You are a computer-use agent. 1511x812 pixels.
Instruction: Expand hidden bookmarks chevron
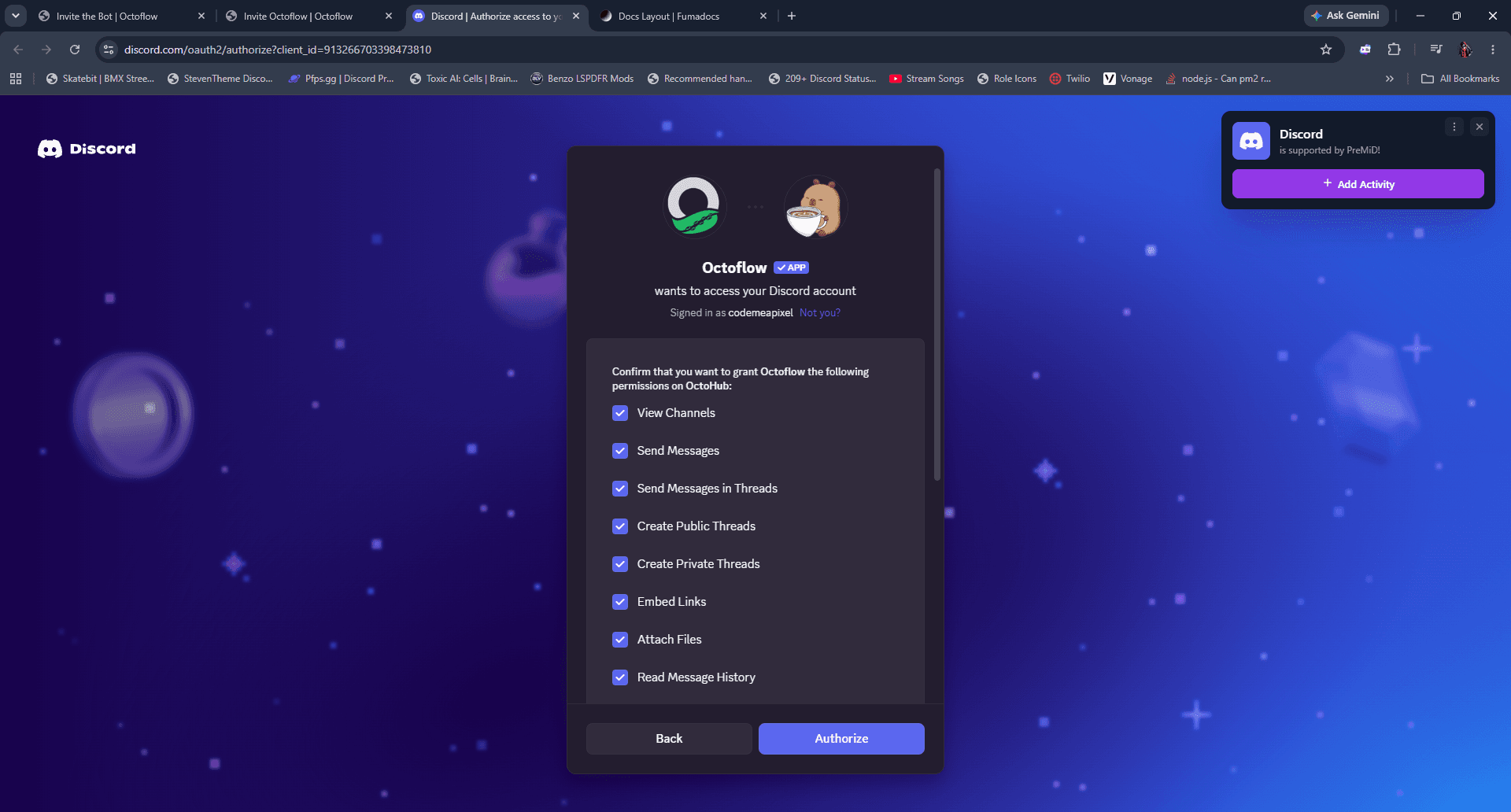[1390, 79]
